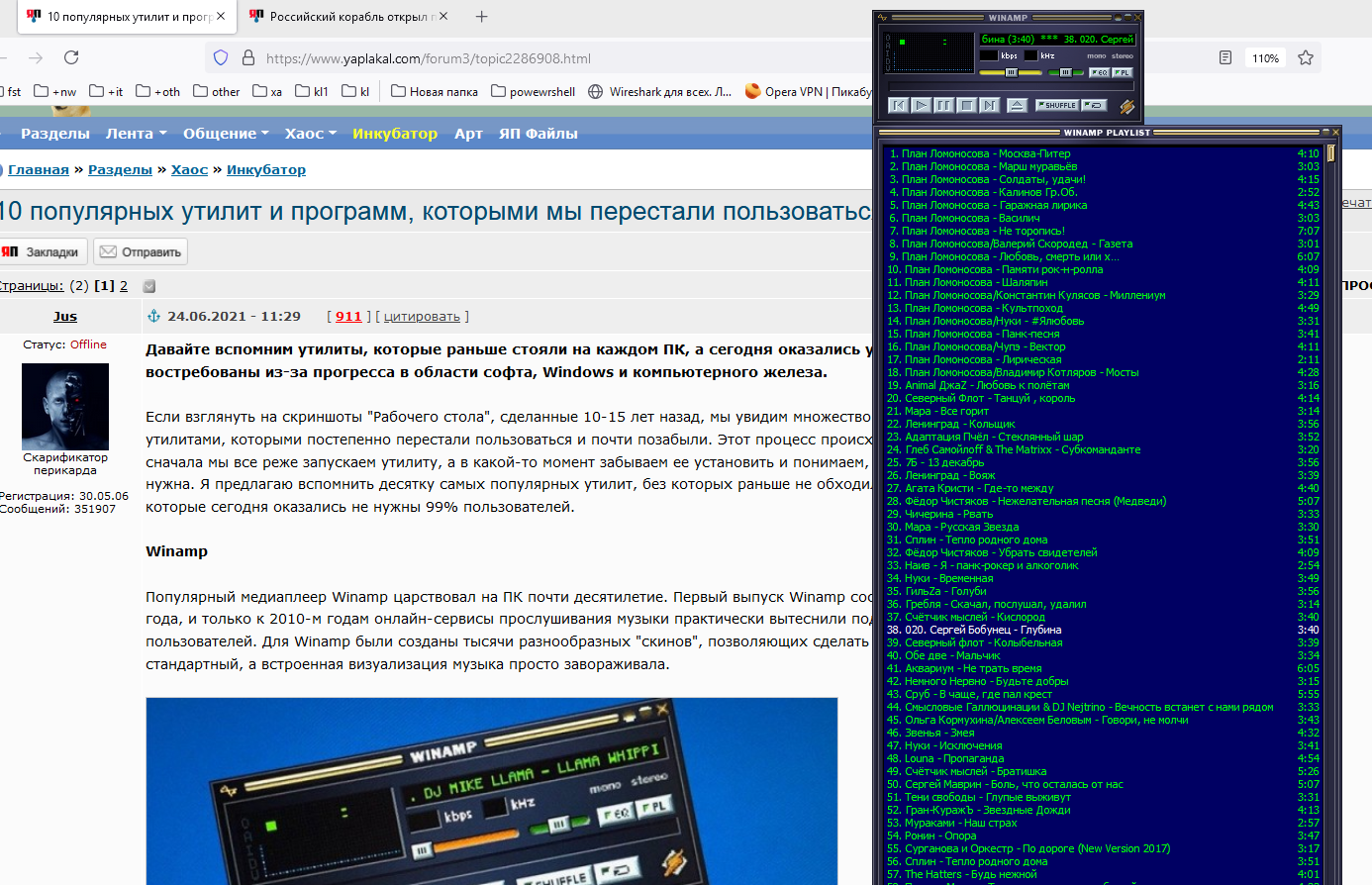This screenshot has height=885, width=1372.
Task: Go to page 2 of the topic
Action: [124, 286]
